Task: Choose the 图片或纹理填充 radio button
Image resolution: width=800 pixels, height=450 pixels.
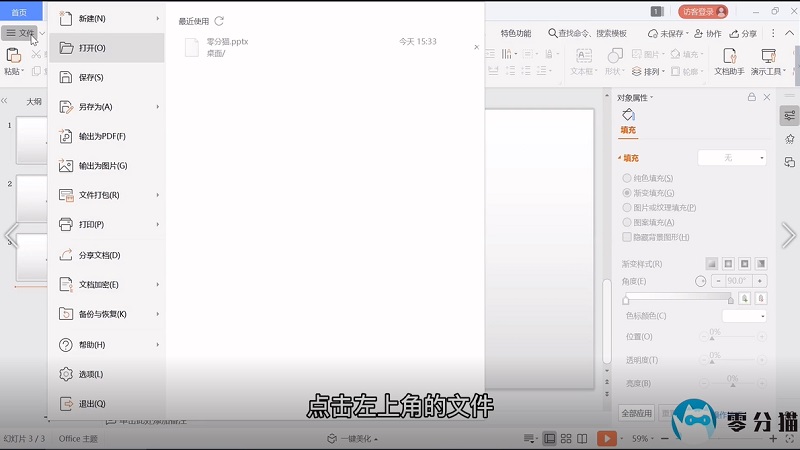Action: click(627, 207)
